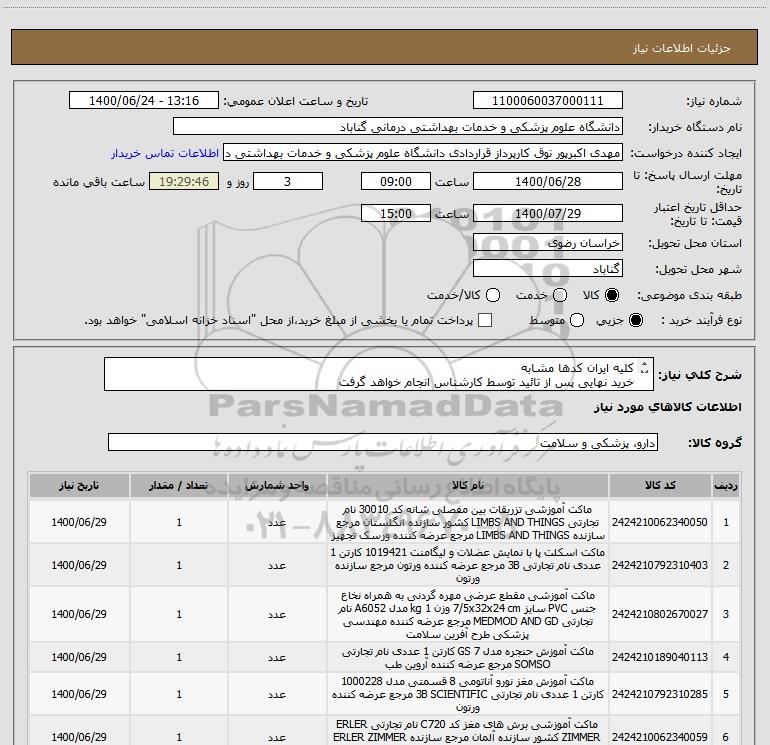Viewport: 770px width, 745px height.
Task: Open the buyer contact information link
Action: 165,153
